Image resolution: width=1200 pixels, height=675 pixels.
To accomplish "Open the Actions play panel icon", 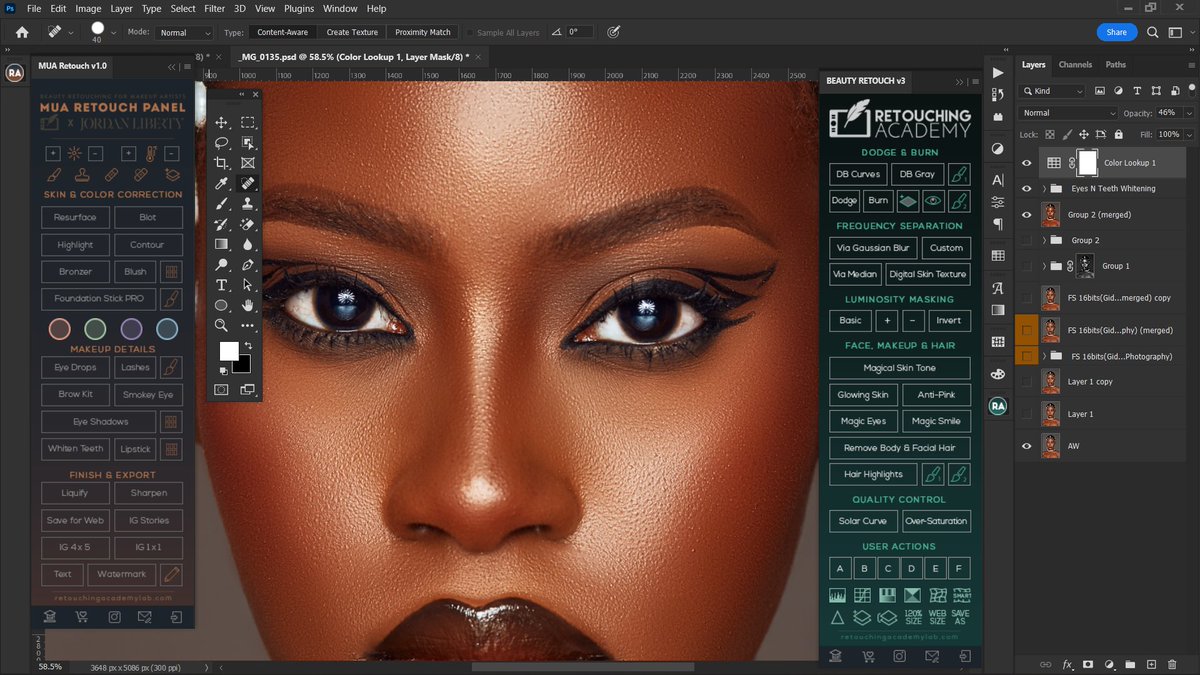I will (x=997, y=72).
